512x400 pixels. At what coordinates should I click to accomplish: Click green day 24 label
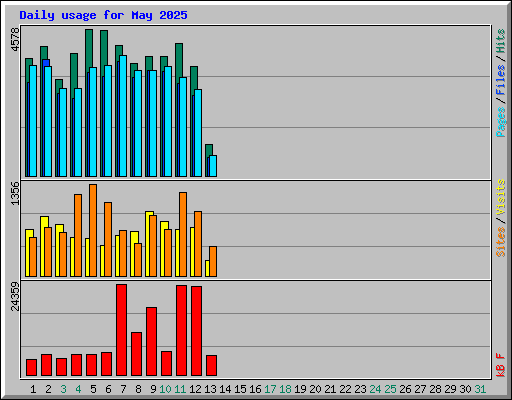(375, 389)
